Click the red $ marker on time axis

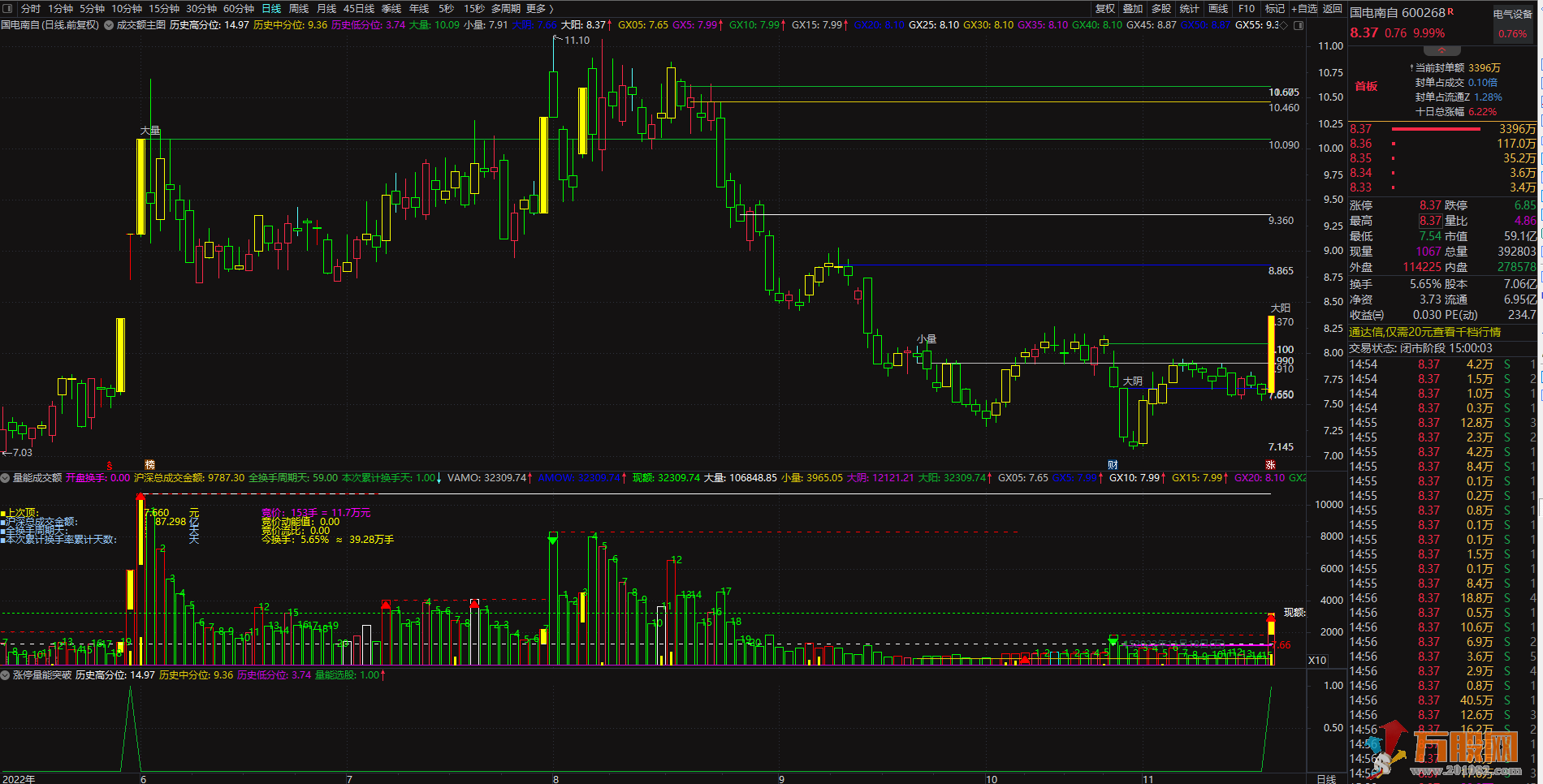point(110,465)
